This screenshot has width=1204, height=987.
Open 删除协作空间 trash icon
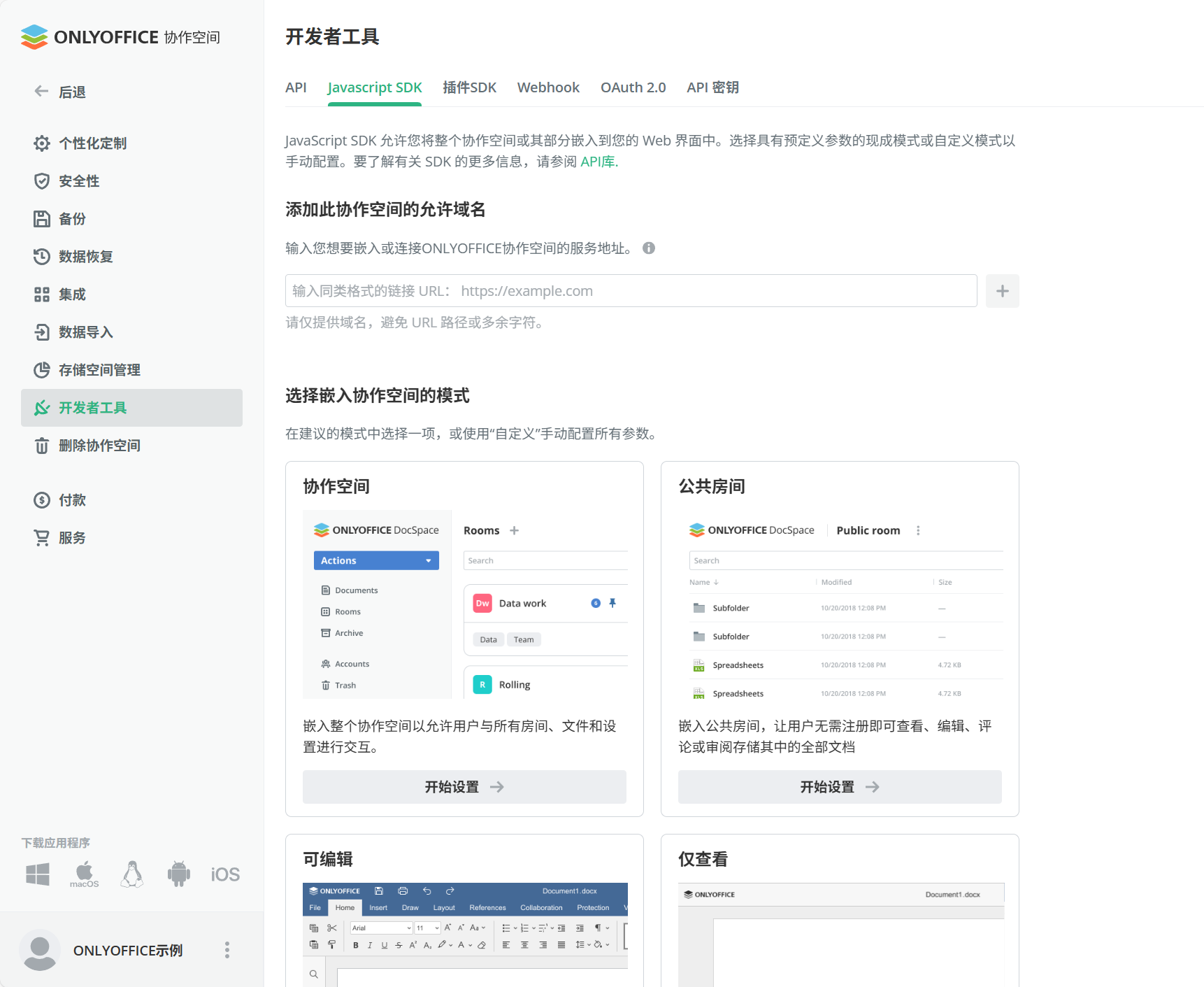coord(42,446)
